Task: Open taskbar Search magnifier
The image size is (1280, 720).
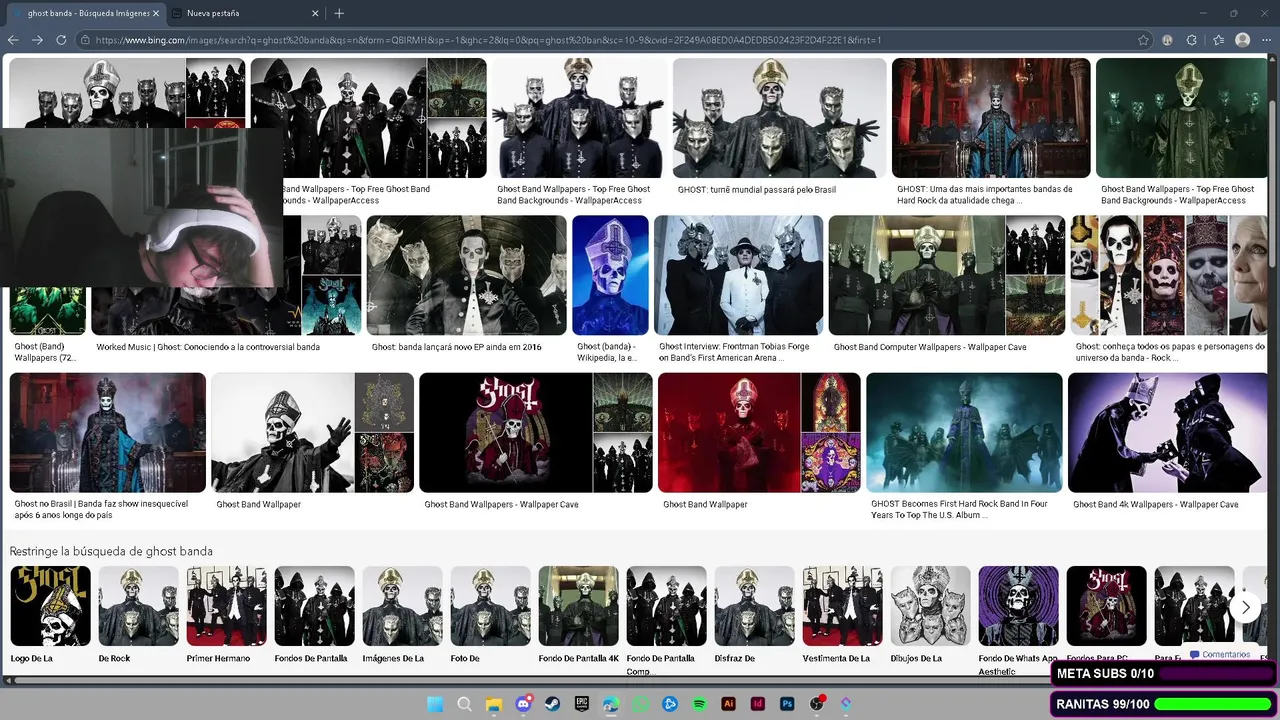Action: tap(464, 704)
